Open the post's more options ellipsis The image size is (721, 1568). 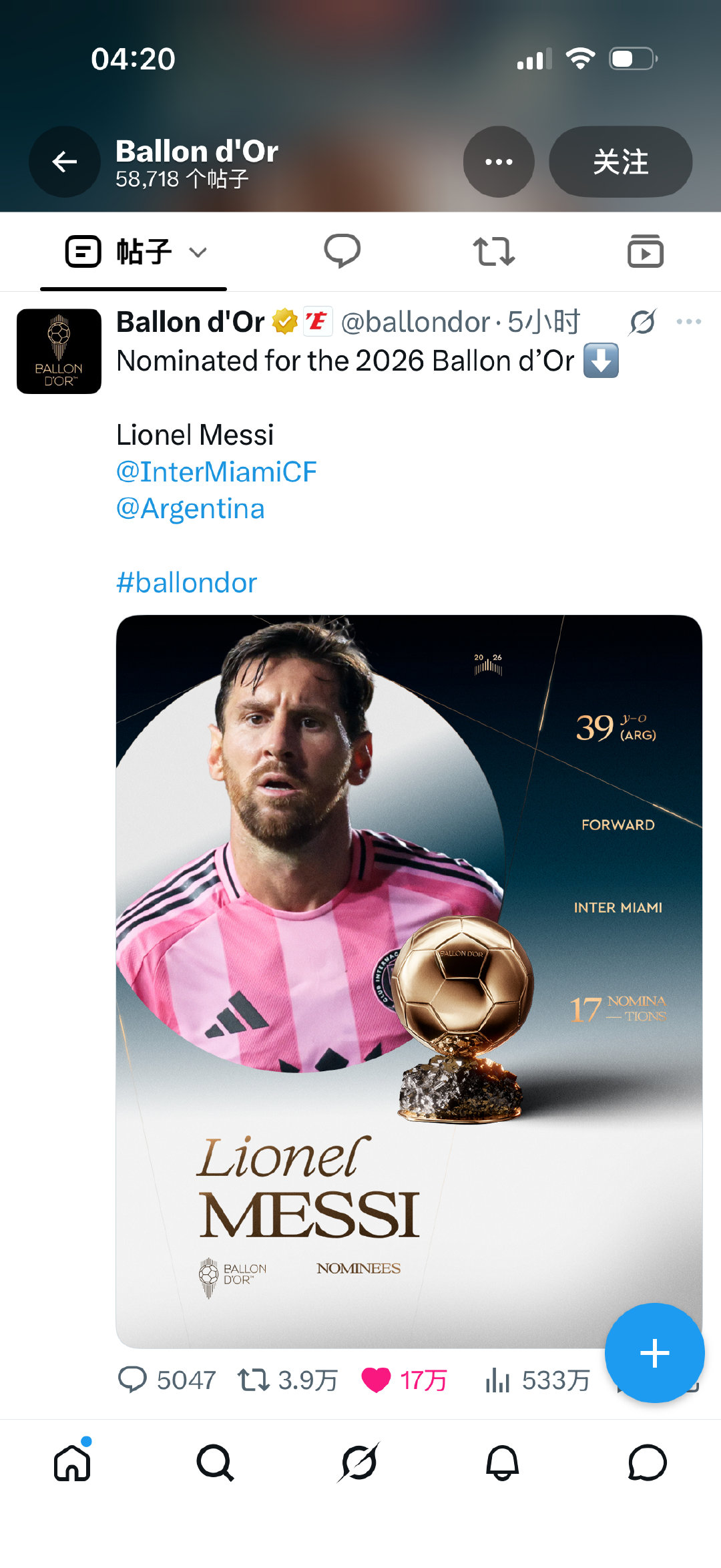688,322
